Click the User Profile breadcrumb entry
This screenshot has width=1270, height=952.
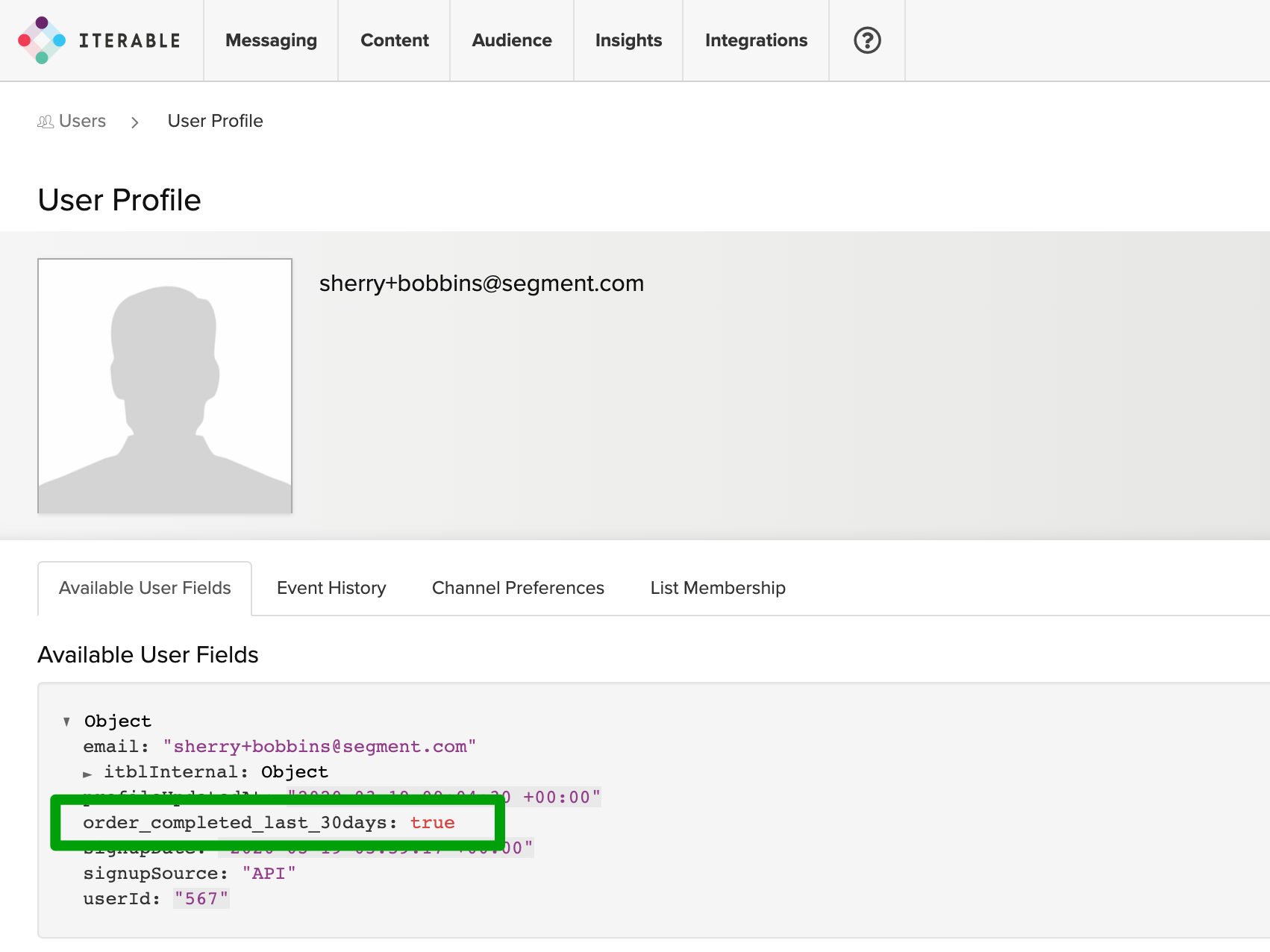click(215, 121)
